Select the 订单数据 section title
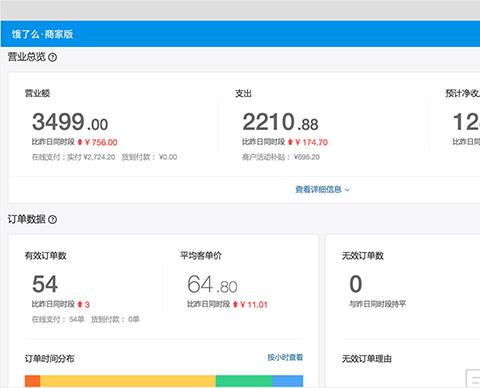 (x=27, y=219)
